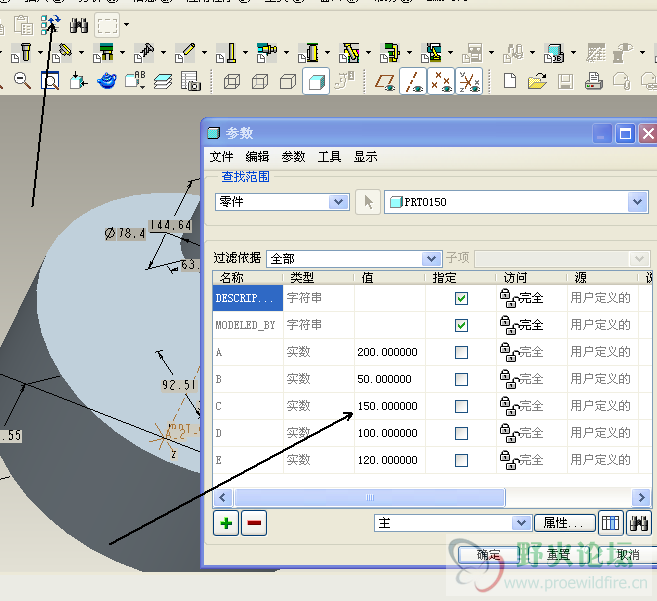This screenshot has width=657, height=601.
Task: Uncheck the designate box for DESCRIP row
Action: tap(461, 298)
